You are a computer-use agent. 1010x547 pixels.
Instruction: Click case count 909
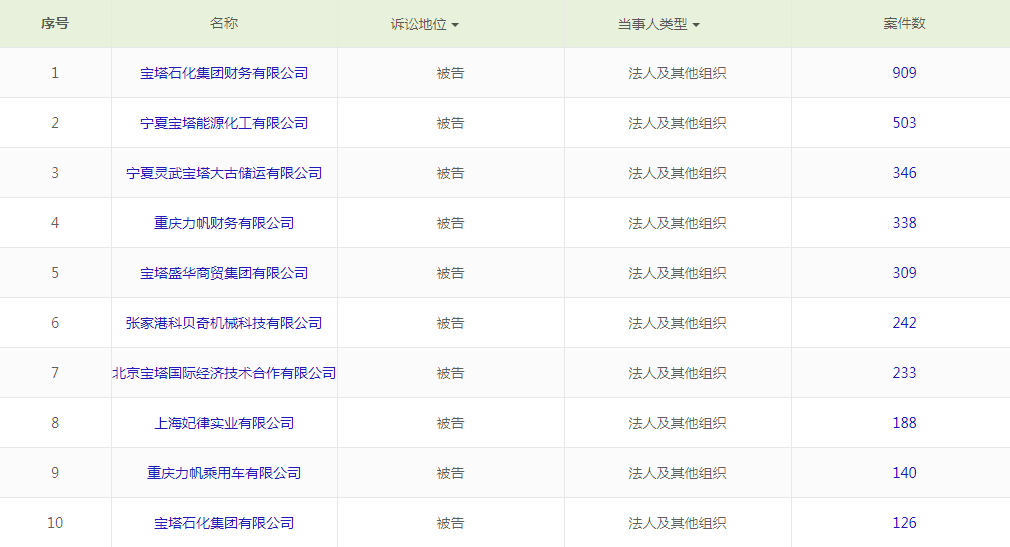coord(904,73)
